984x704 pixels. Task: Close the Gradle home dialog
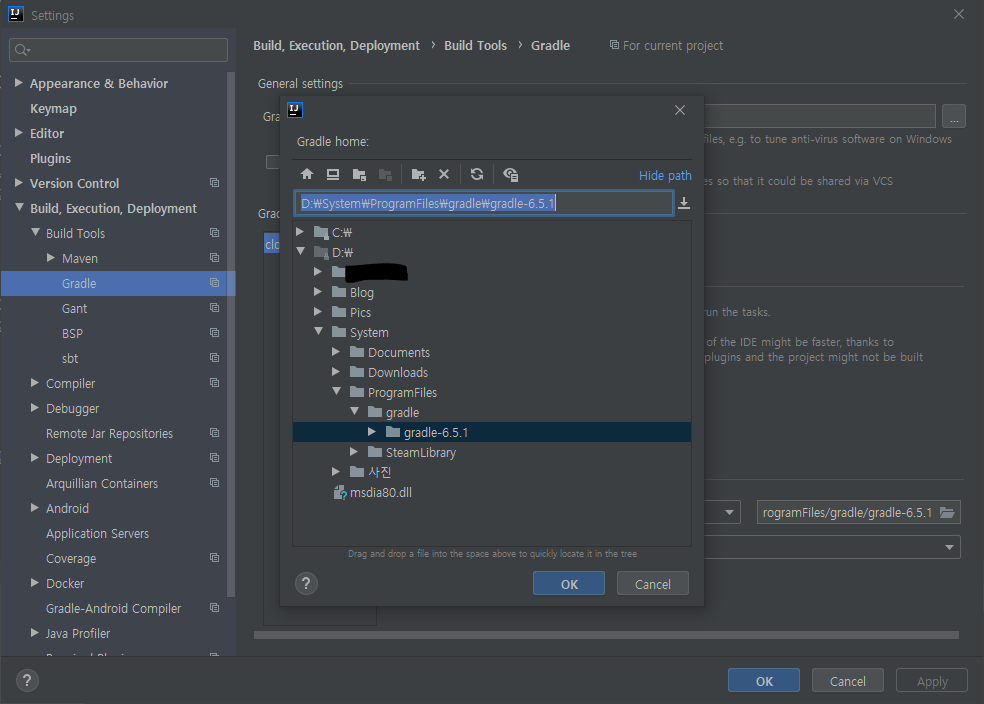pos(680,110)
